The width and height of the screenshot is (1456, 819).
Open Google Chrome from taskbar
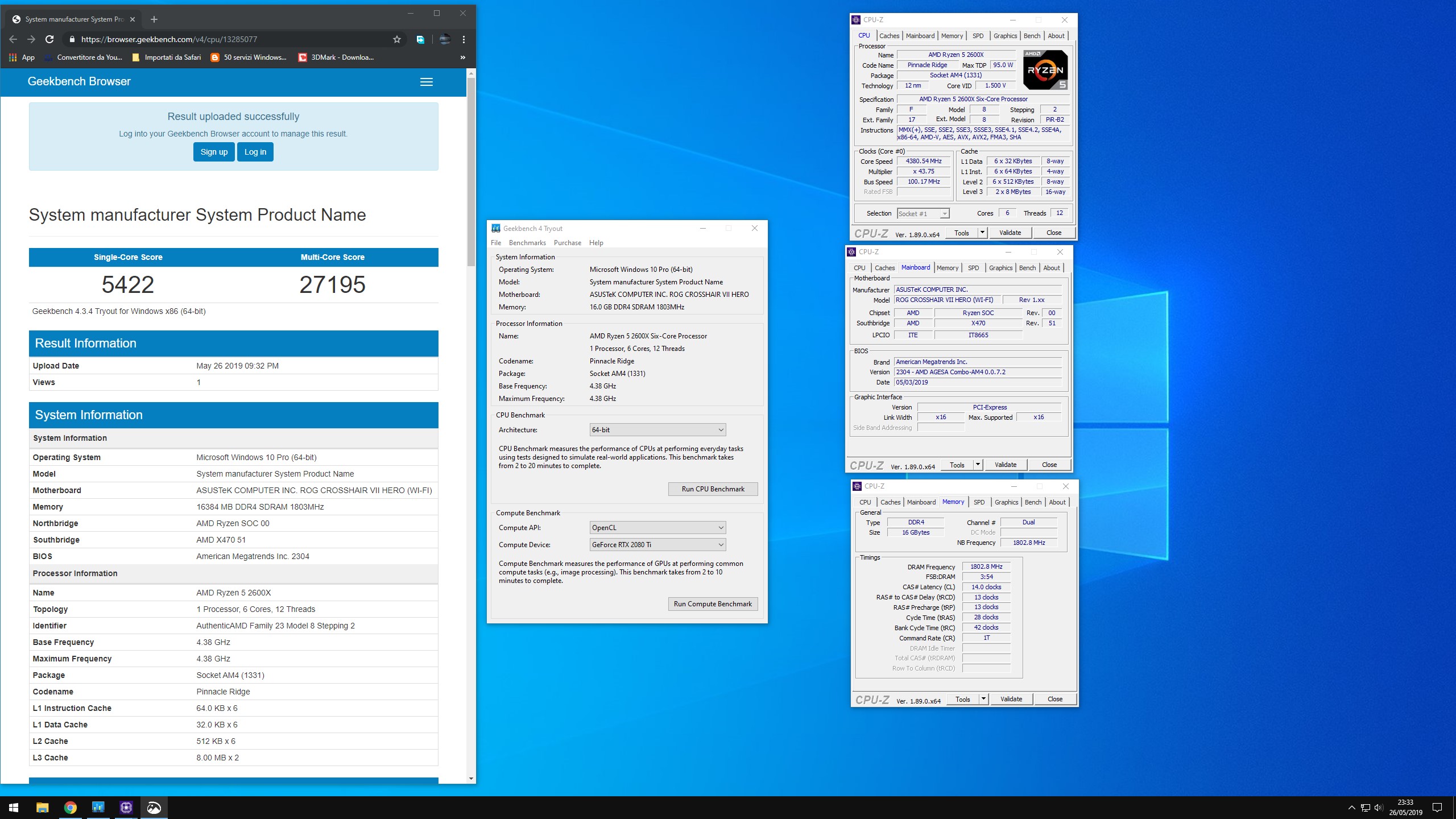tap(70, 807)
